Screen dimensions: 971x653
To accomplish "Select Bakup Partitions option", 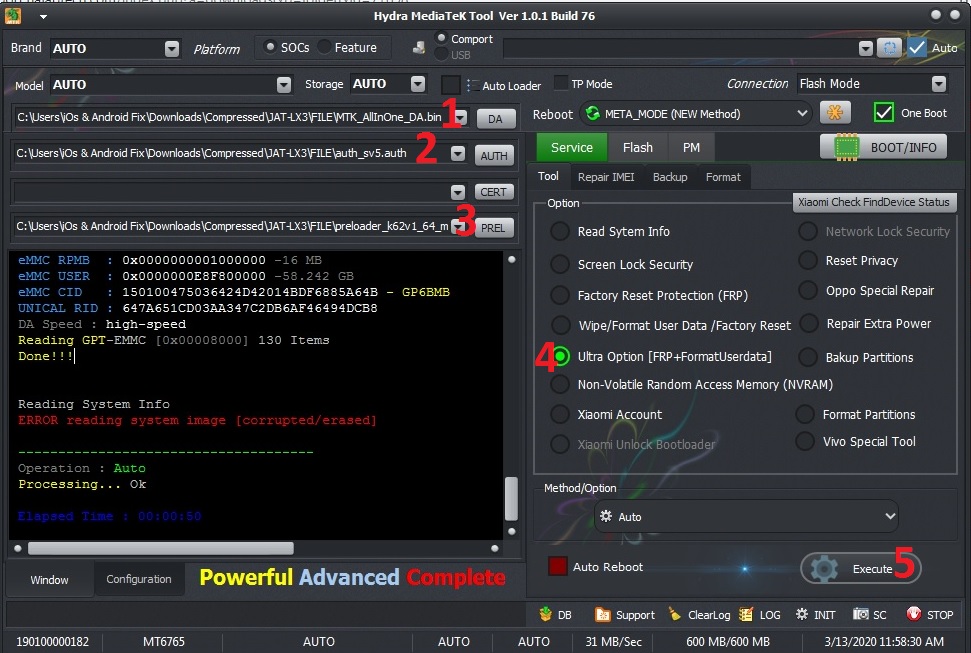I will [x=808, y=357].
